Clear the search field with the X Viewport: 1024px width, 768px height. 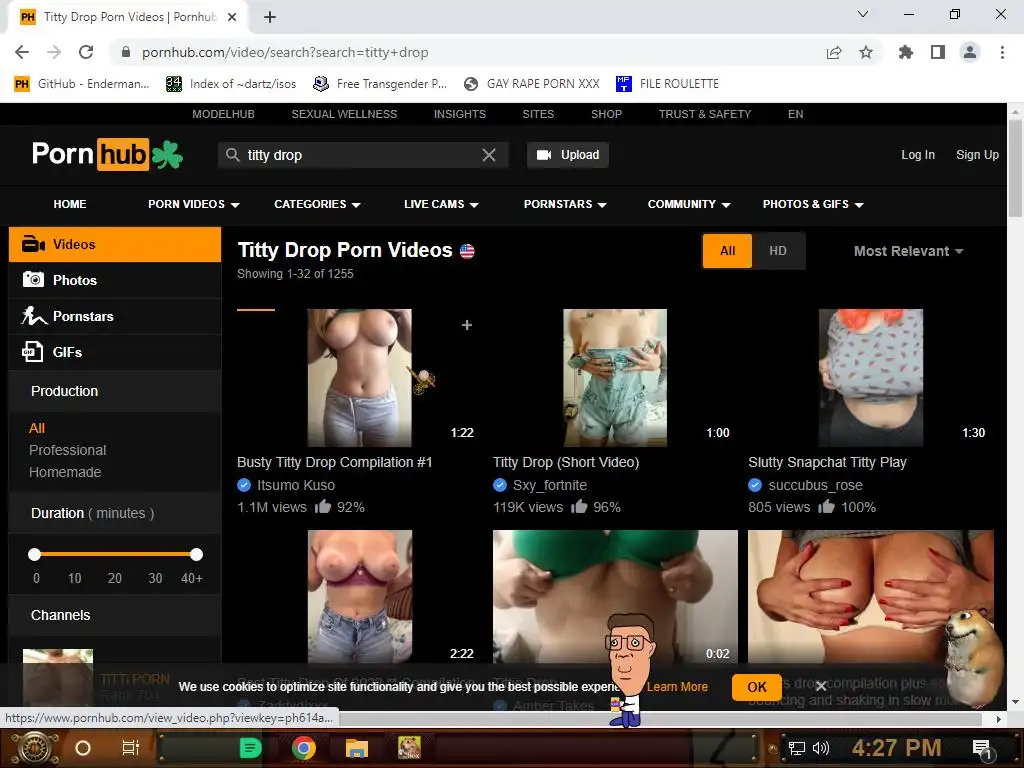[x=488, y=155]
